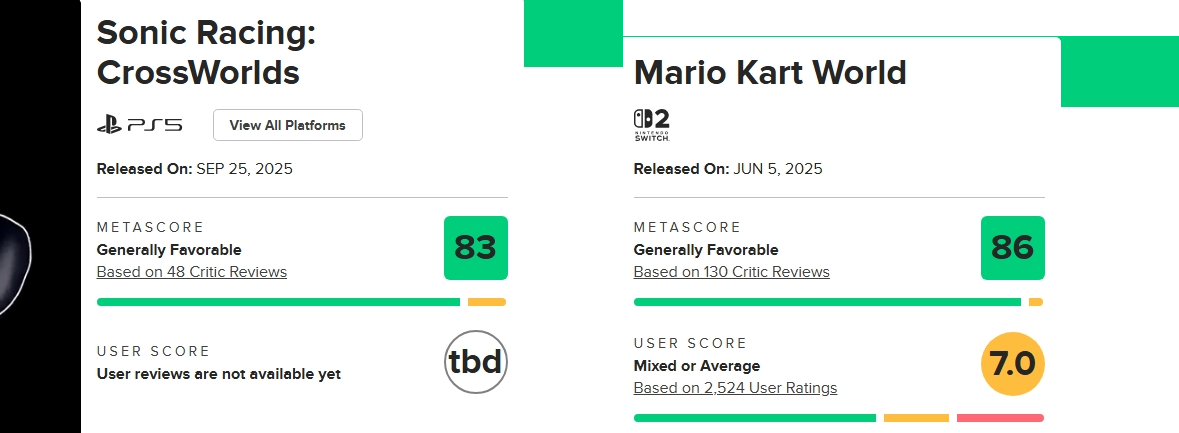The width and height of the screenshot is (1179, 433).
Task: Click the Sonic game thumbnail image
Action: [40, 216]
